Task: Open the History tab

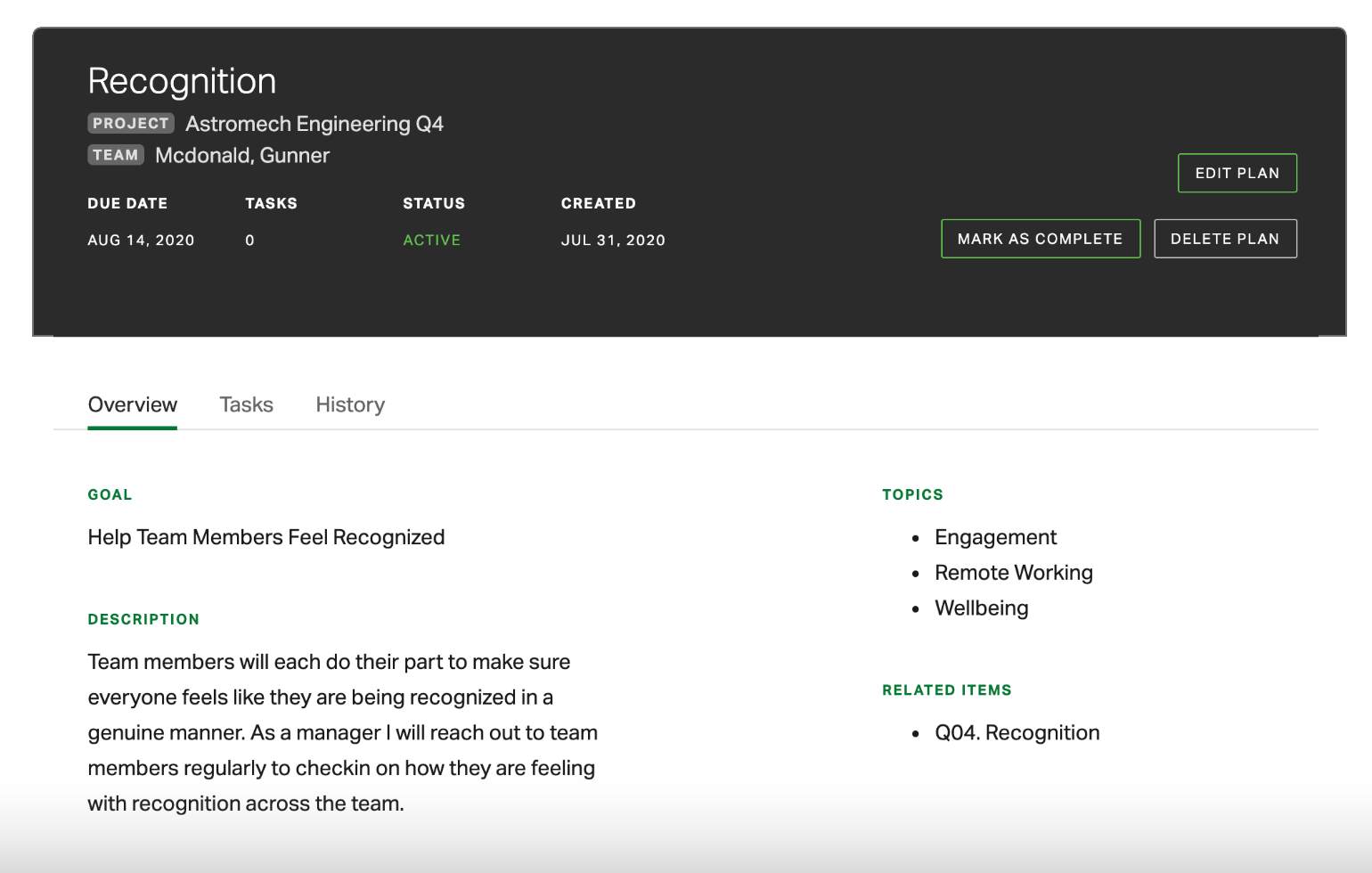Action: point(349,404)
